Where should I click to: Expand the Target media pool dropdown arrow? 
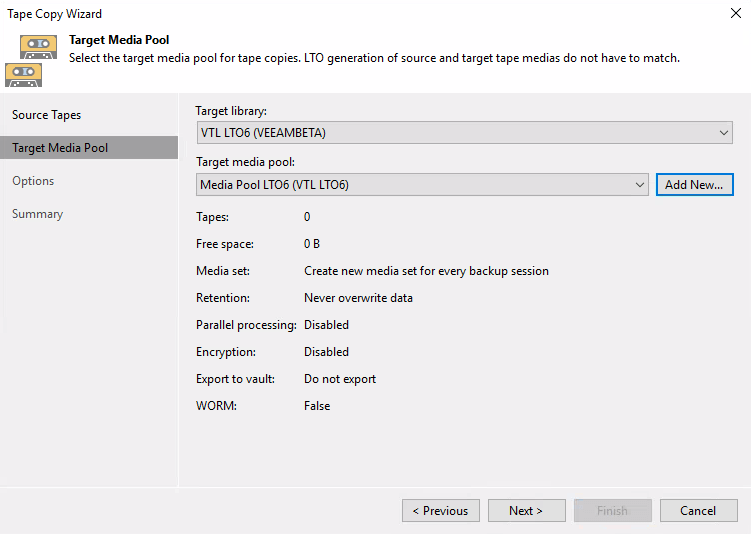click(x=639, y=185)
